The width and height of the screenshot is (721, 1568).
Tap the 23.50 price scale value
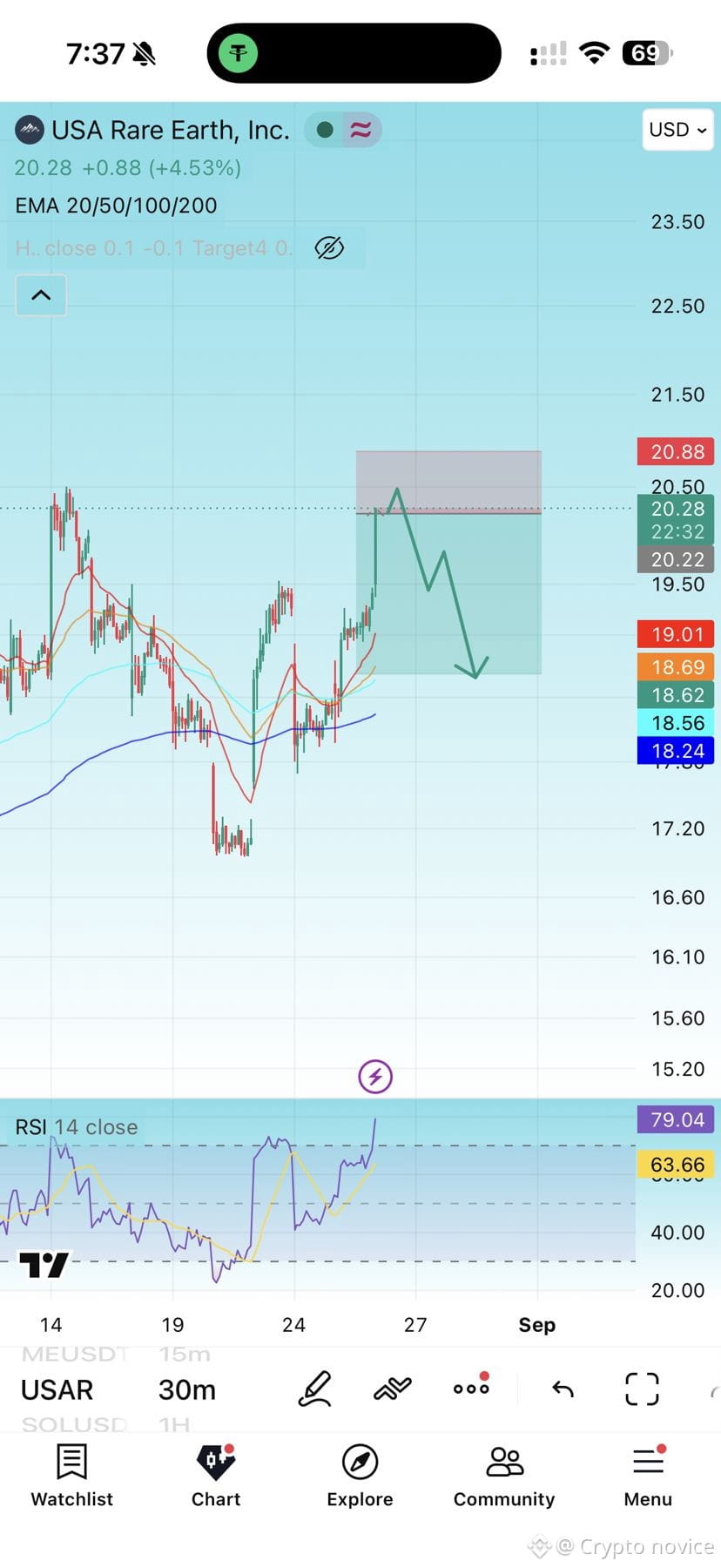tap(677, 222)
